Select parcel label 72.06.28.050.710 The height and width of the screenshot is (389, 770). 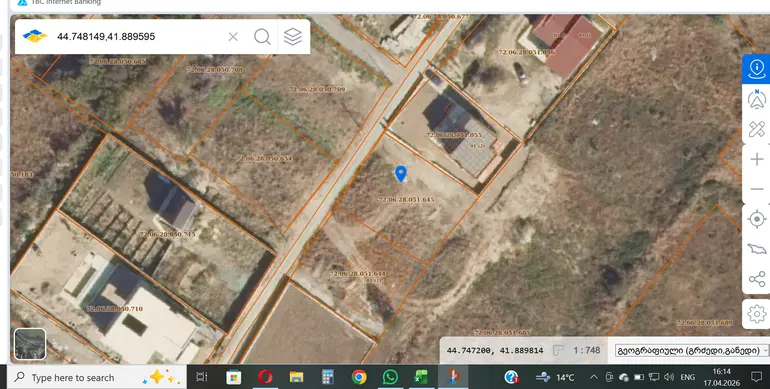114,308
